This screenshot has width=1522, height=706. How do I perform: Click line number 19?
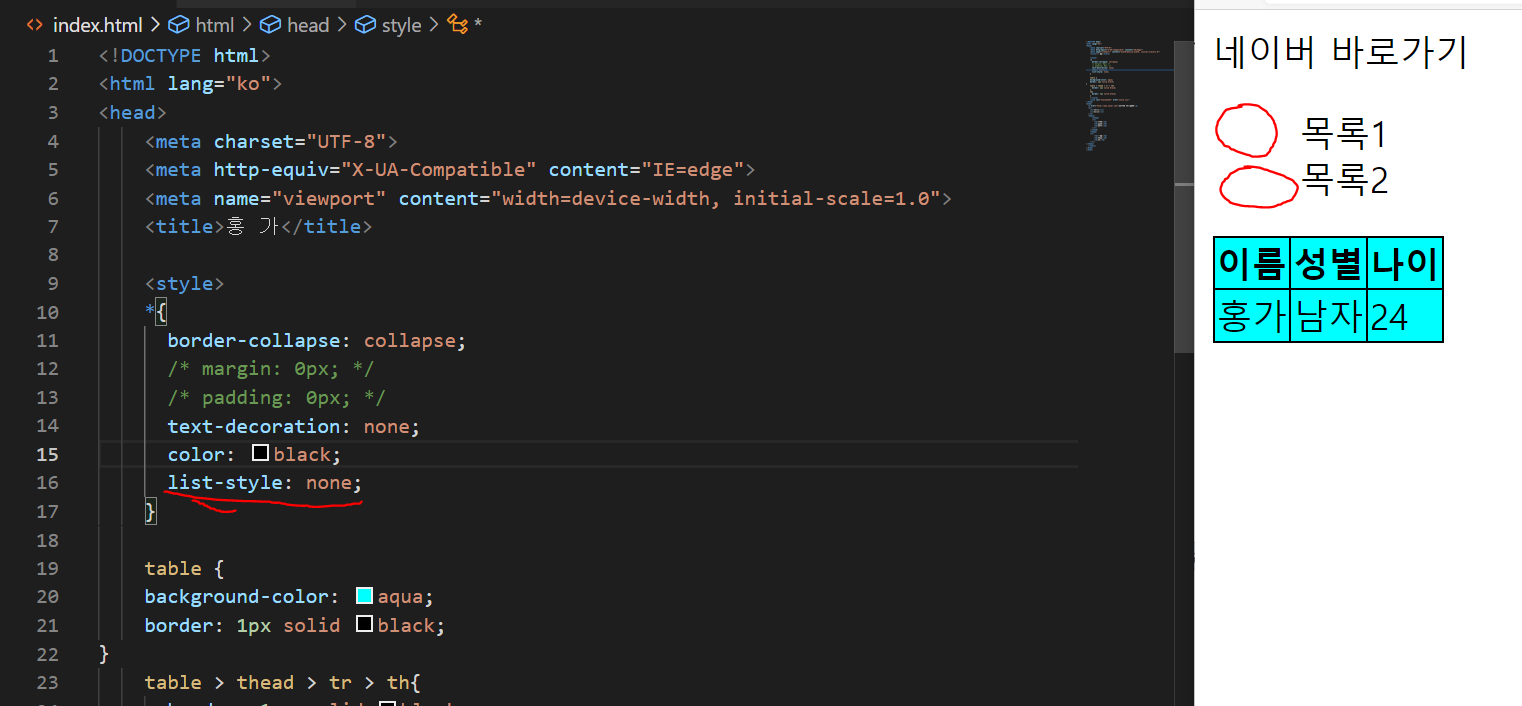47,568
